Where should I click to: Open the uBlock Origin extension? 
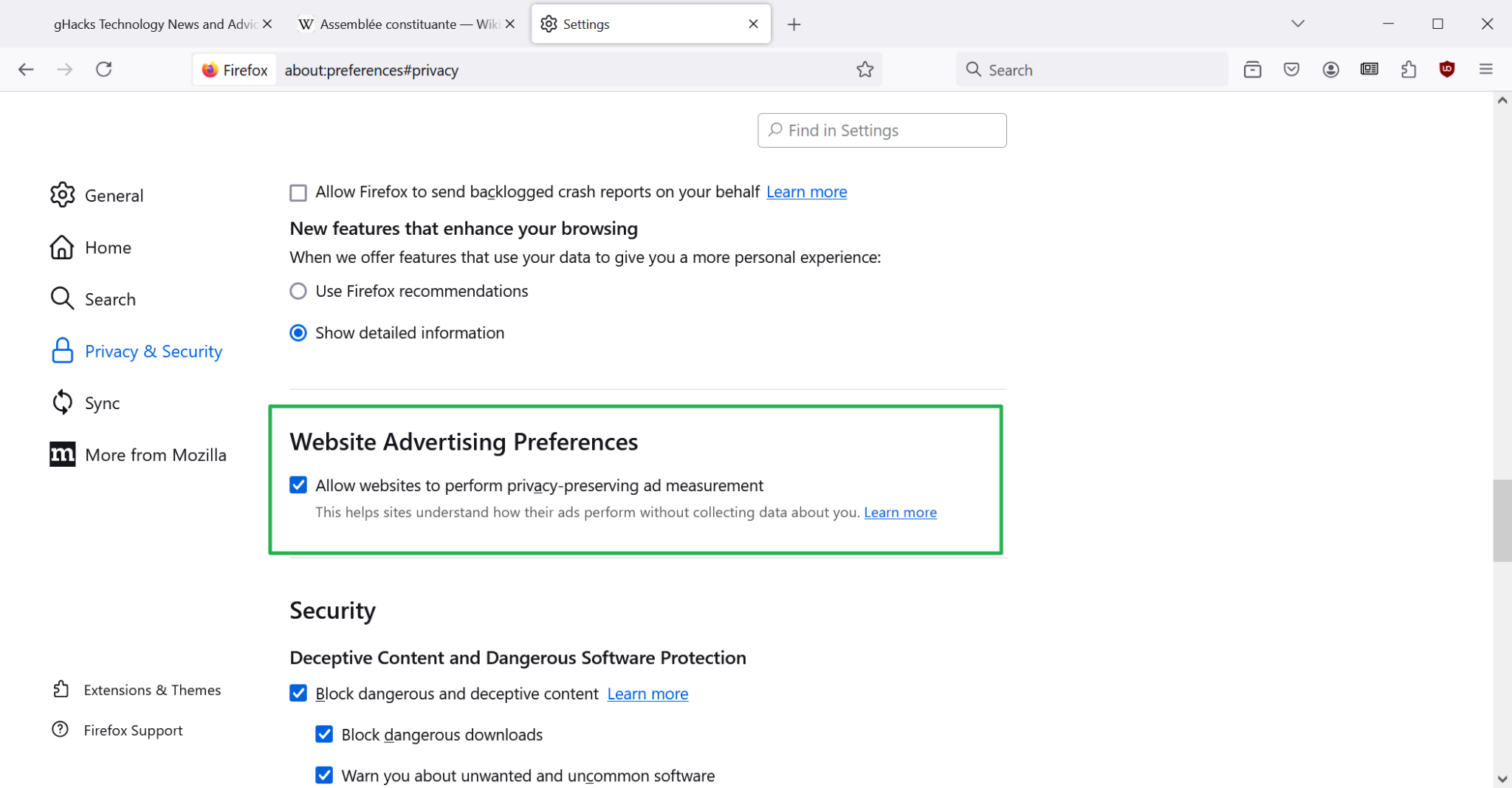[x=1446, y=69]
